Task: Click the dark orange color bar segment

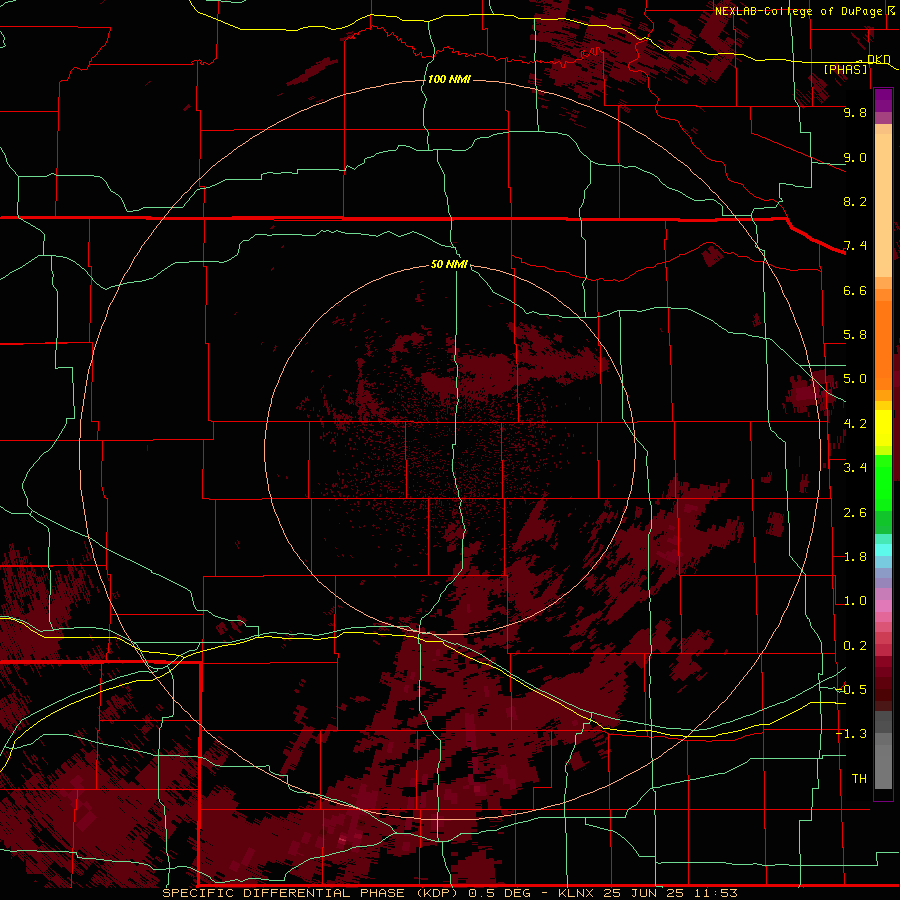Action: pyautogui.click(x=883, y=345)
